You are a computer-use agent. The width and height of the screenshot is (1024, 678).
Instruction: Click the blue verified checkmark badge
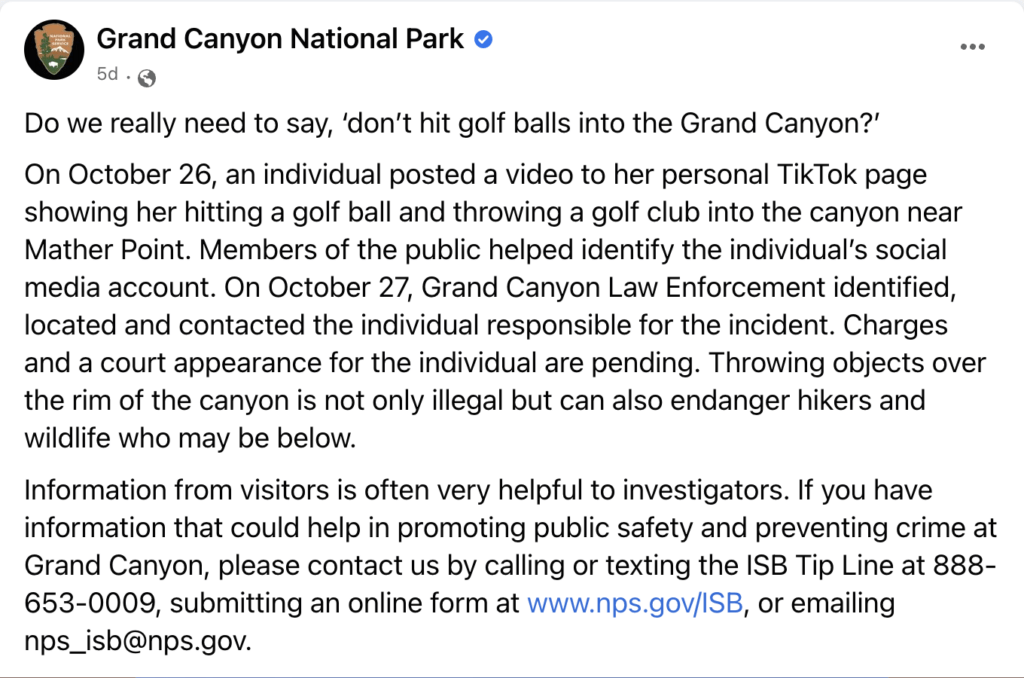coord(484,40)
